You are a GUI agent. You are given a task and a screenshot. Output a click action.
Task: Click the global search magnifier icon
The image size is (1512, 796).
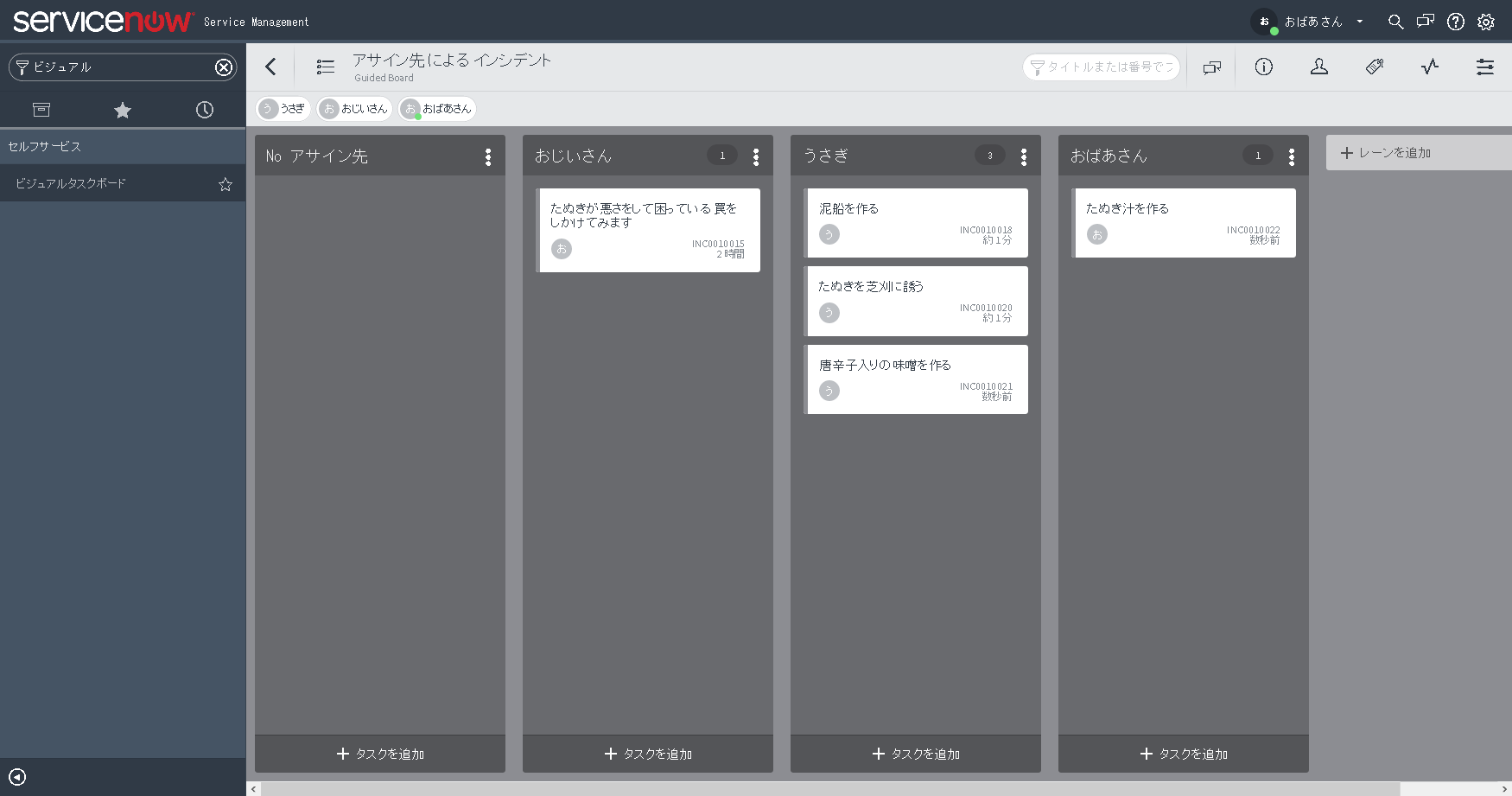[x=1396, y=22]
